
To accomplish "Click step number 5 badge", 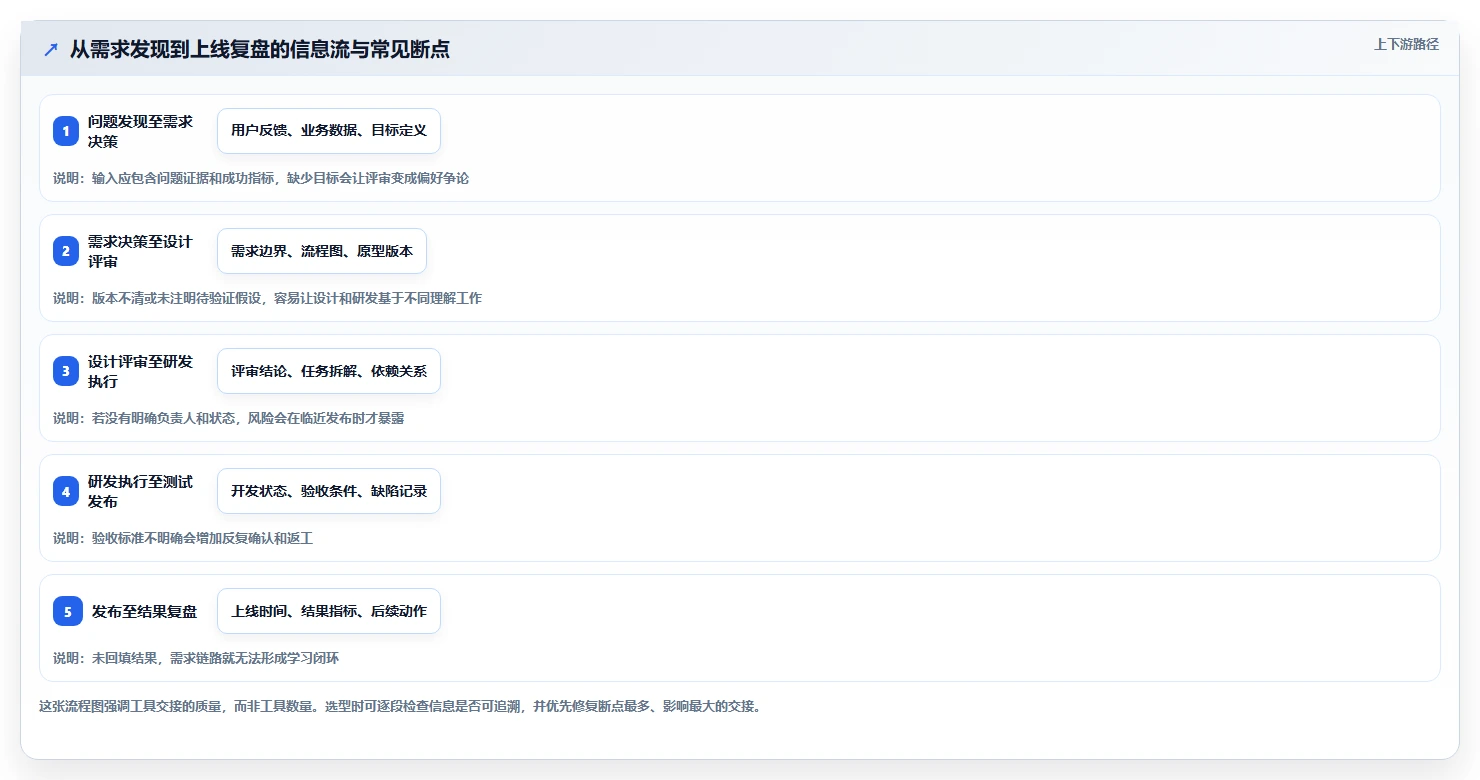I will (x=68, y=611).
